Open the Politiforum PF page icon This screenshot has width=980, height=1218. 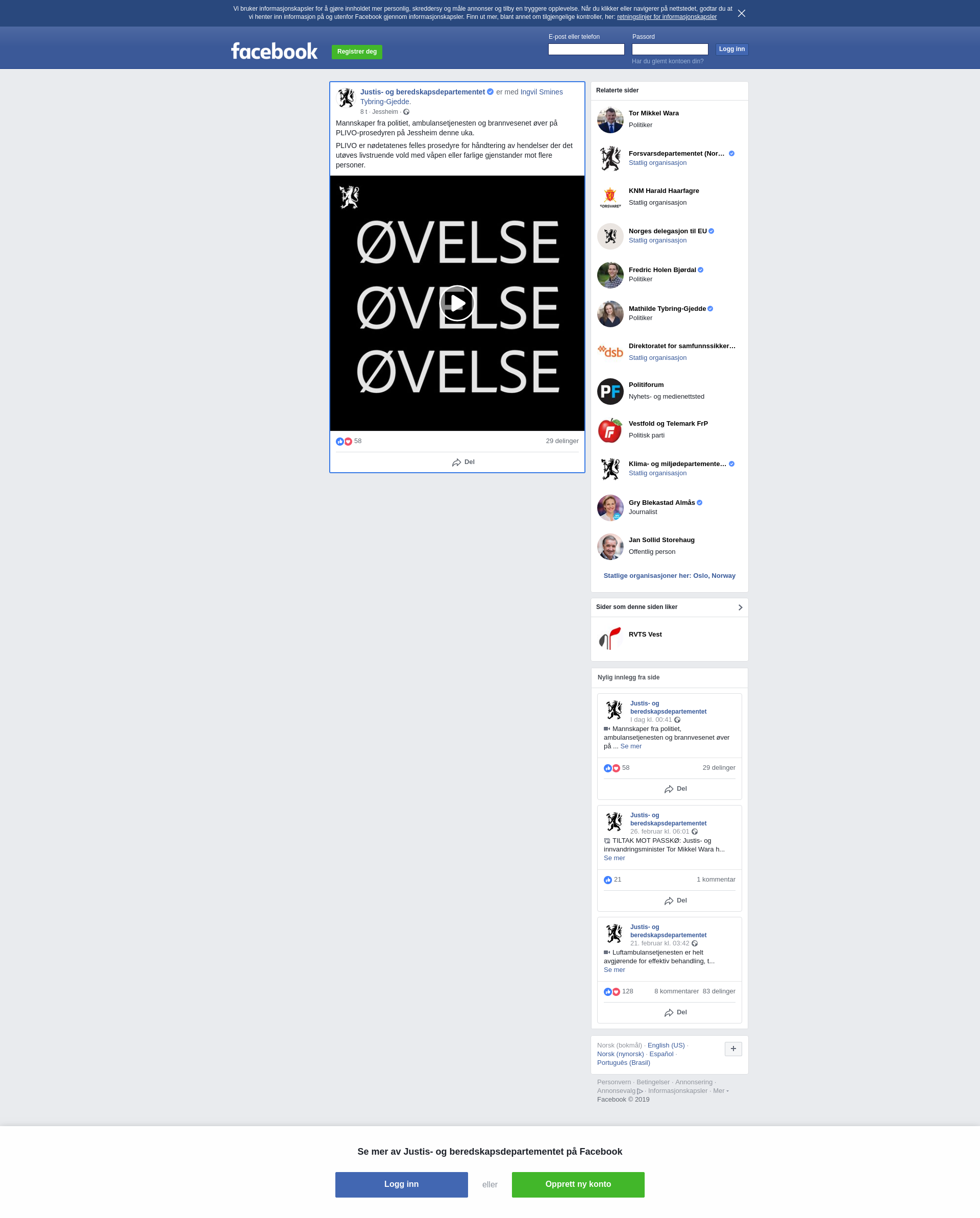click(x=610, y=391)
